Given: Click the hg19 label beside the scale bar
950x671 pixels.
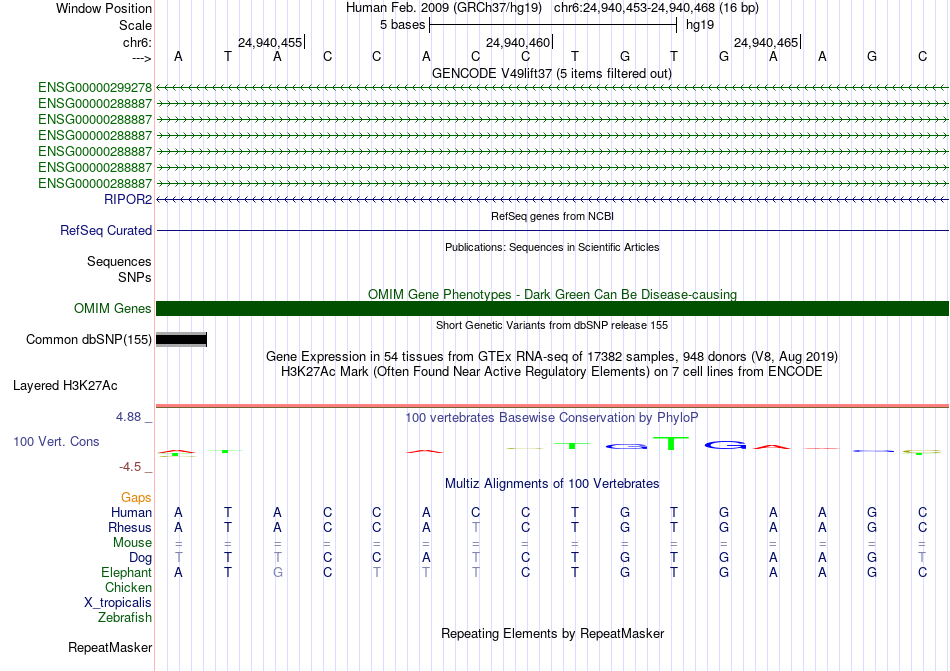Looking at the screenshot, I should tap(700, 25).
